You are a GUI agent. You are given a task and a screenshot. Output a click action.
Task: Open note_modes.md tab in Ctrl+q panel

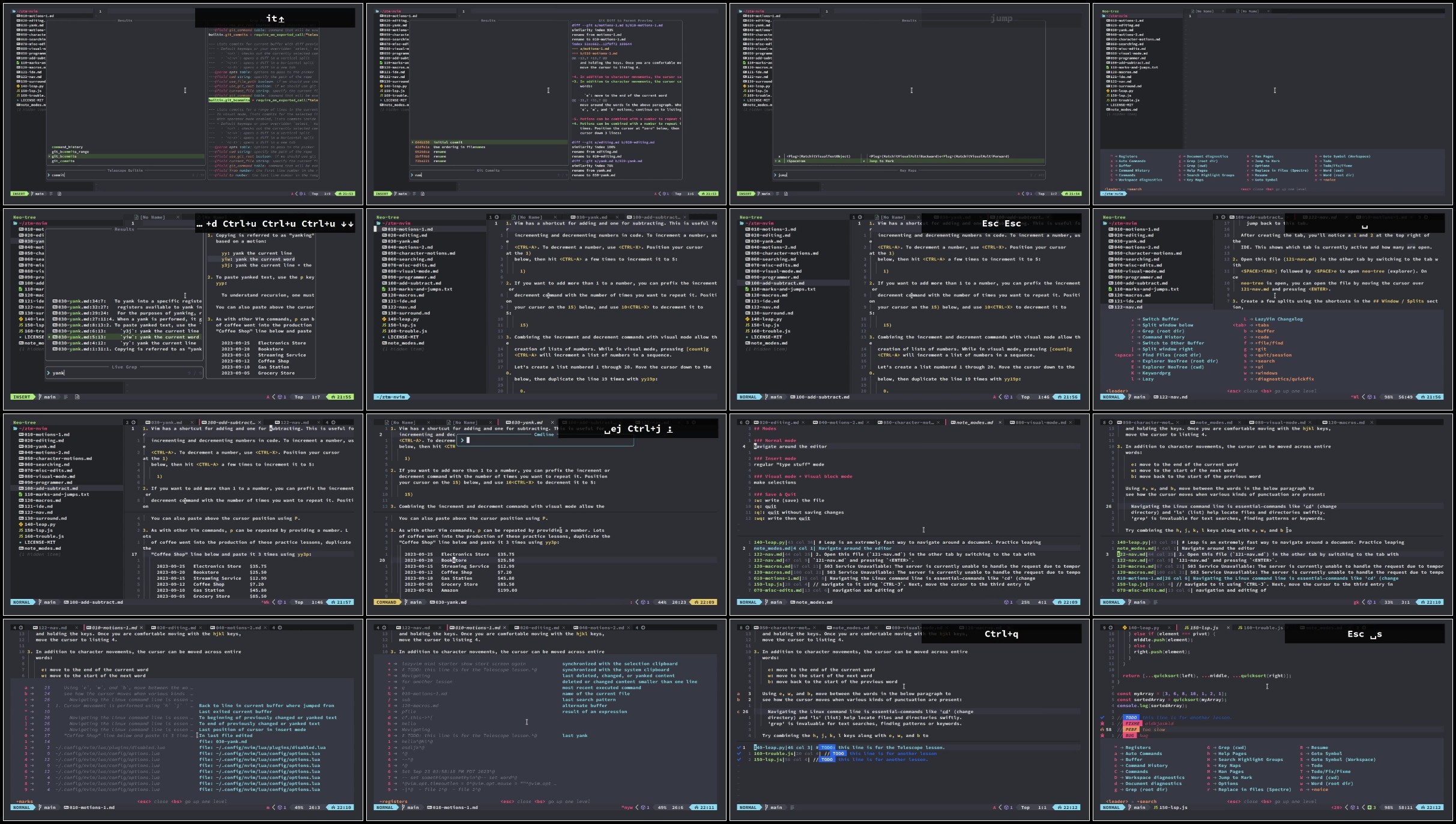[847, 628]
